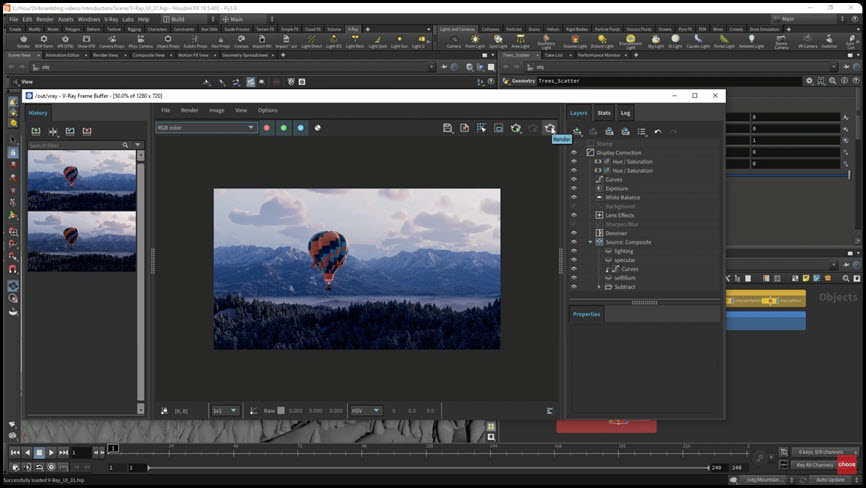Hide the specular layer
Screen dimensions: 866x488
click(x=573, y=260)
